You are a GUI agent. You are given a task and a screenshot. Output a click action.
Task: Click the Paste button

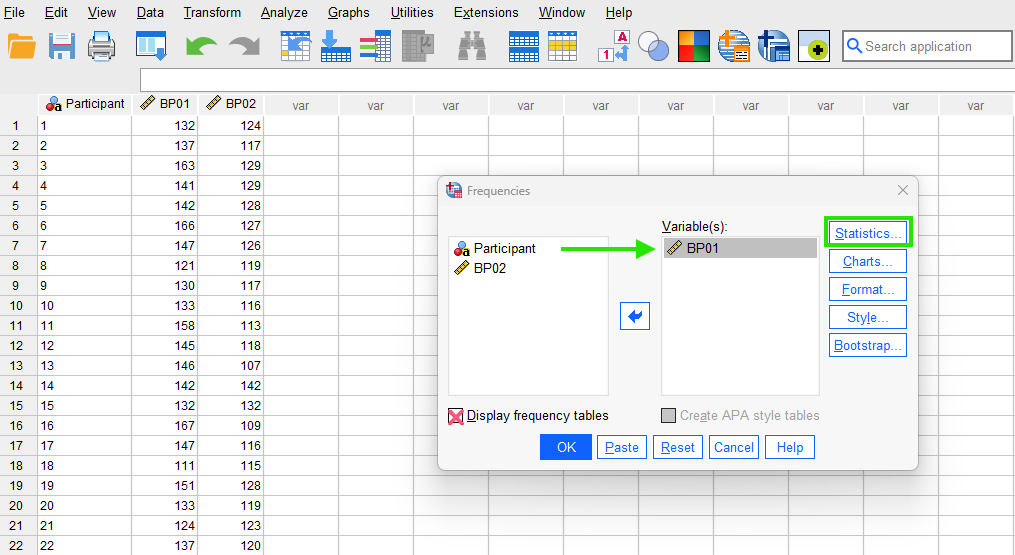click(x=621, y=447)
